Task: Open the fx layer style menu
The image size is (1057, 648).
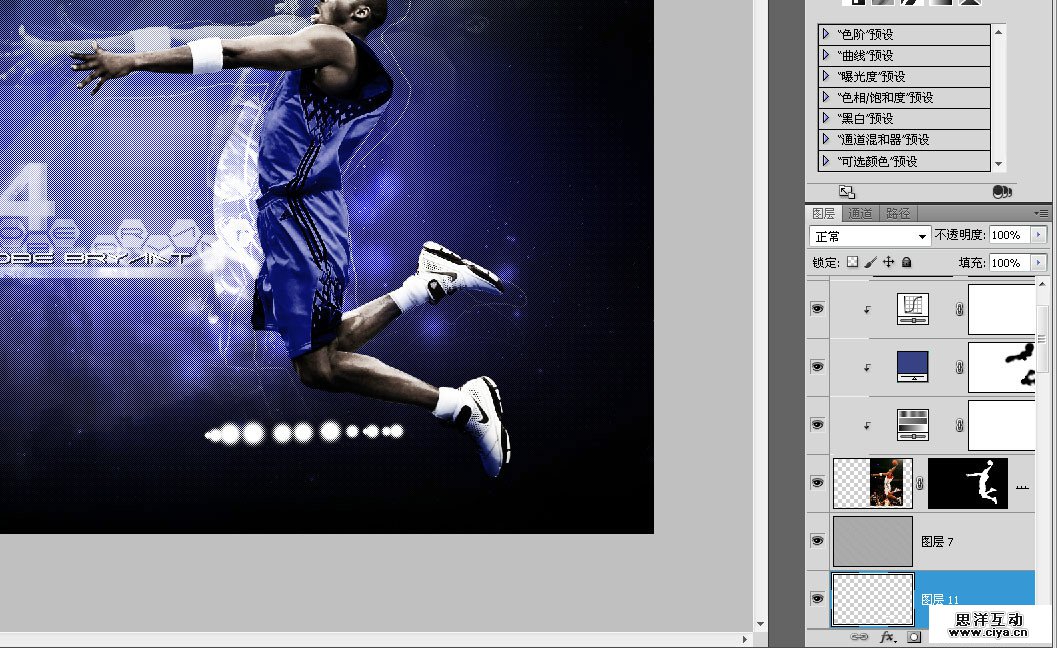Action: [x=886, y=636]
